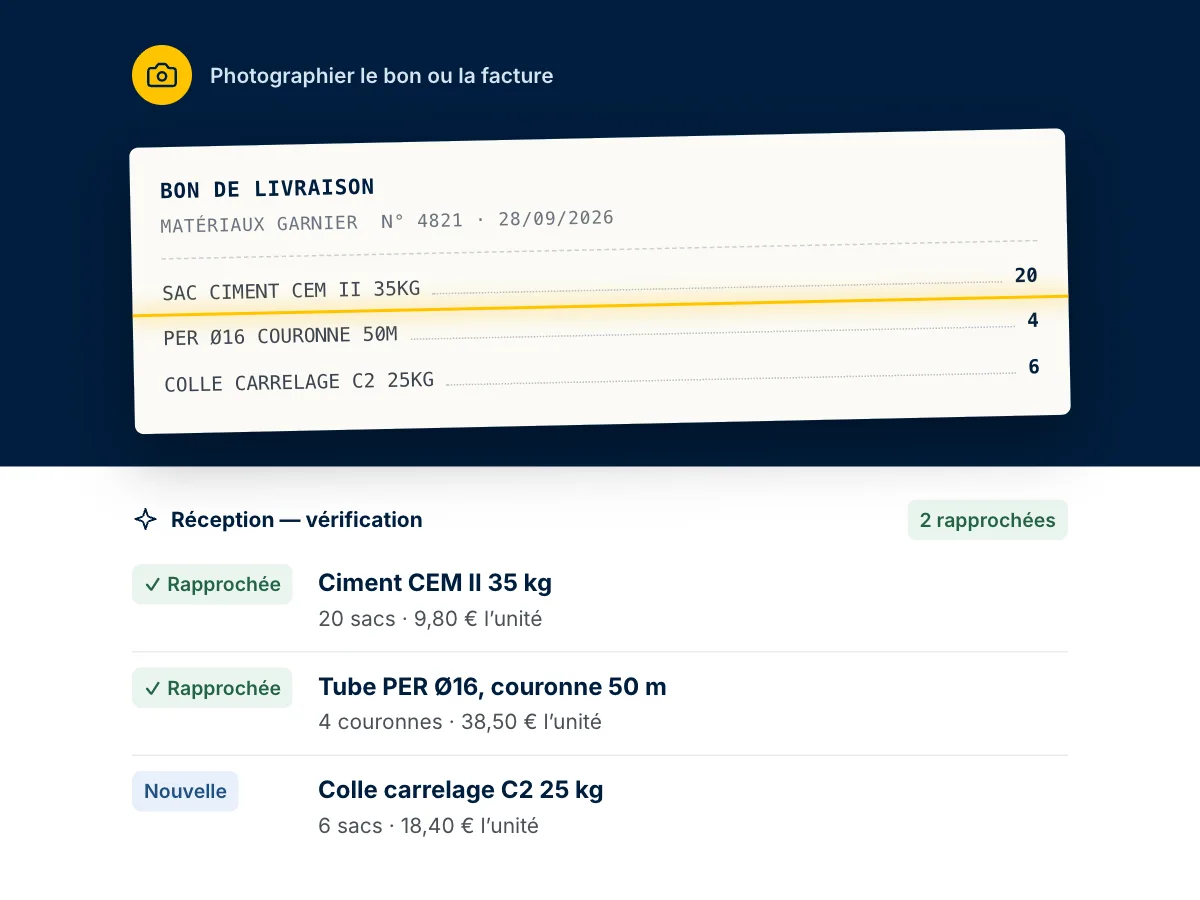Image resolution: width=1200 pixels, height=900 pixels.
Task: Click 'N° 4821 · 28/09/2026' on the note
Action: (x=497, y=219)
